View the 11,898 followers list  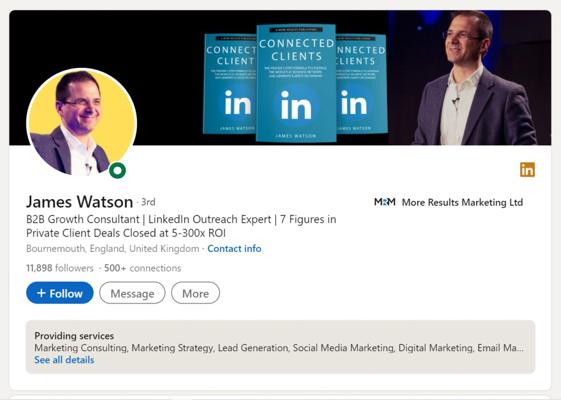click(60, 268)
